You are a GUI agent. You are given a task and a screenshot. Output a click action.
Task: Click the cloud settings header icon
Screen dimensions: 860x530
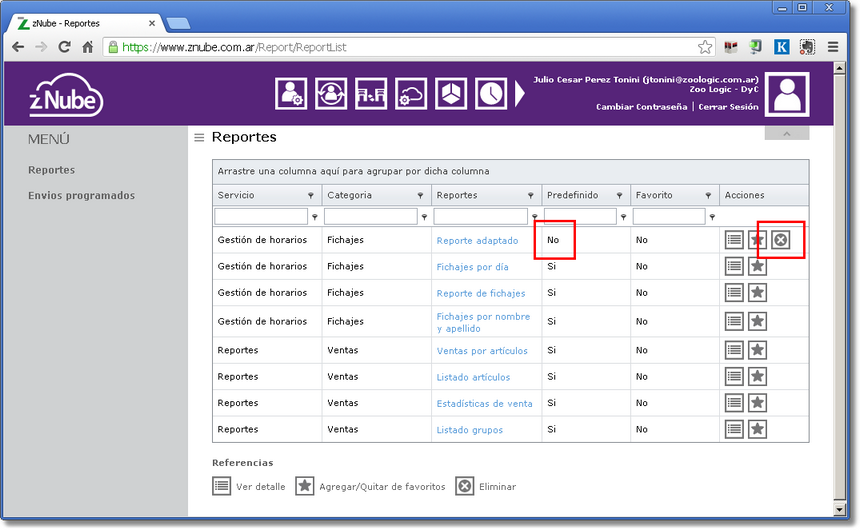[x=411, y=94]
